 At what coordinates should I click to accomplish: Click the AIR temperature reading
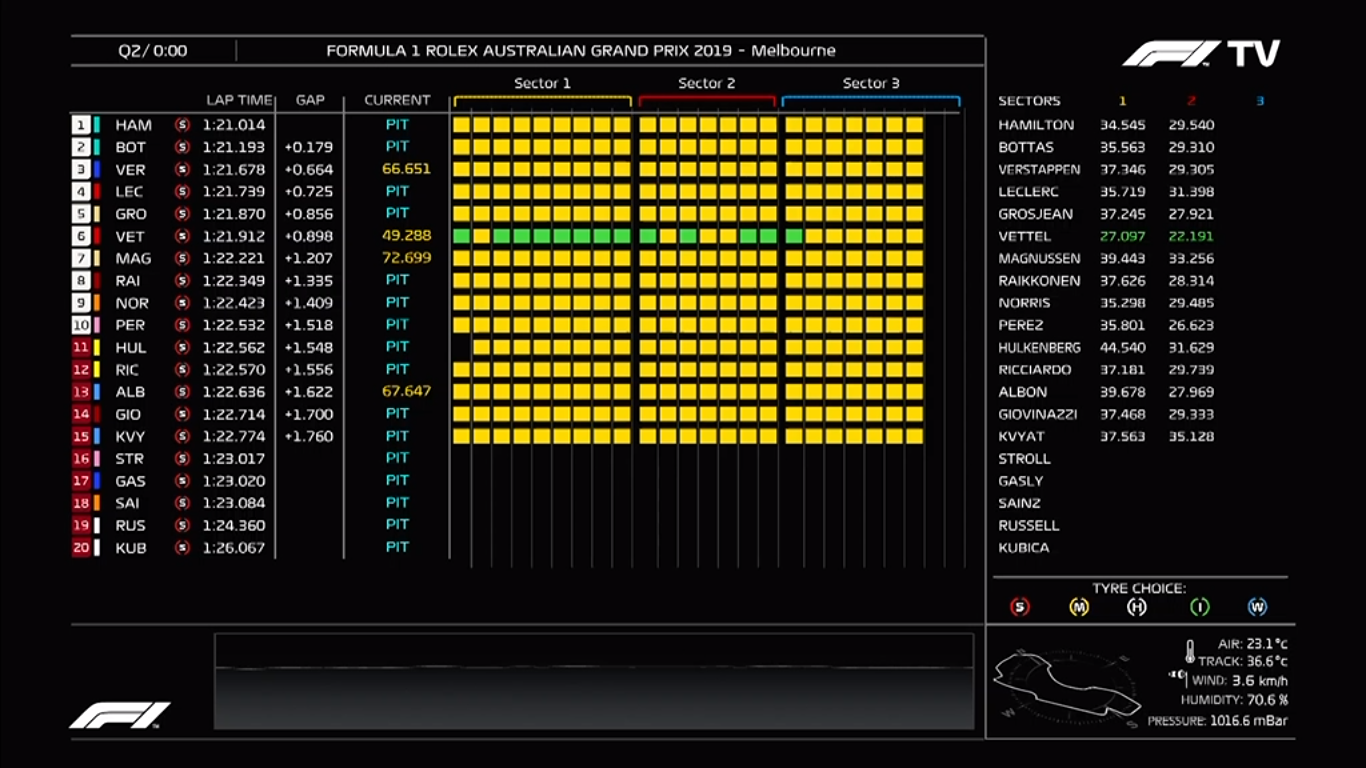pyautogui.click(x=1253, y=645)
